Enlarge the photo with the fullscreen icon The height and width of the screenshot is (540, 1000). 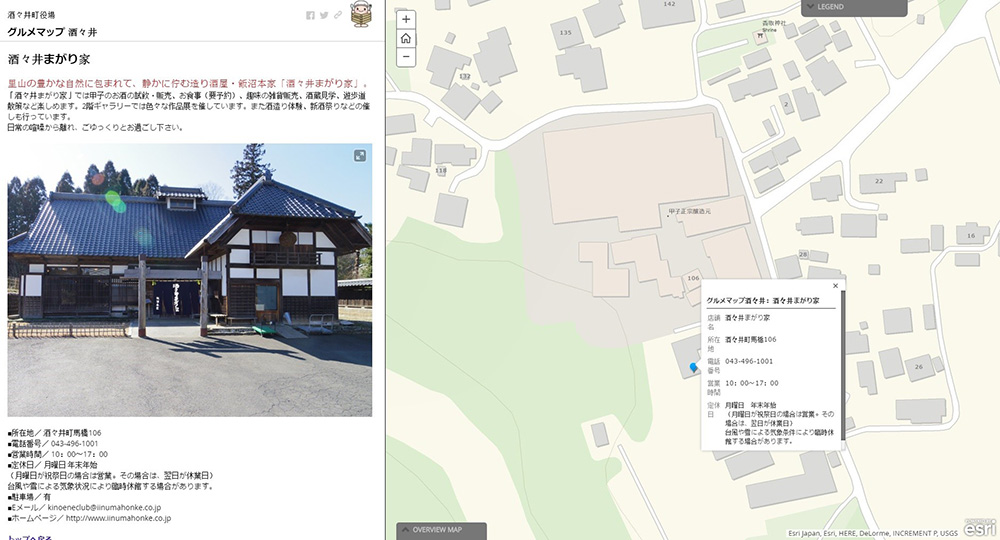(360, 155)
